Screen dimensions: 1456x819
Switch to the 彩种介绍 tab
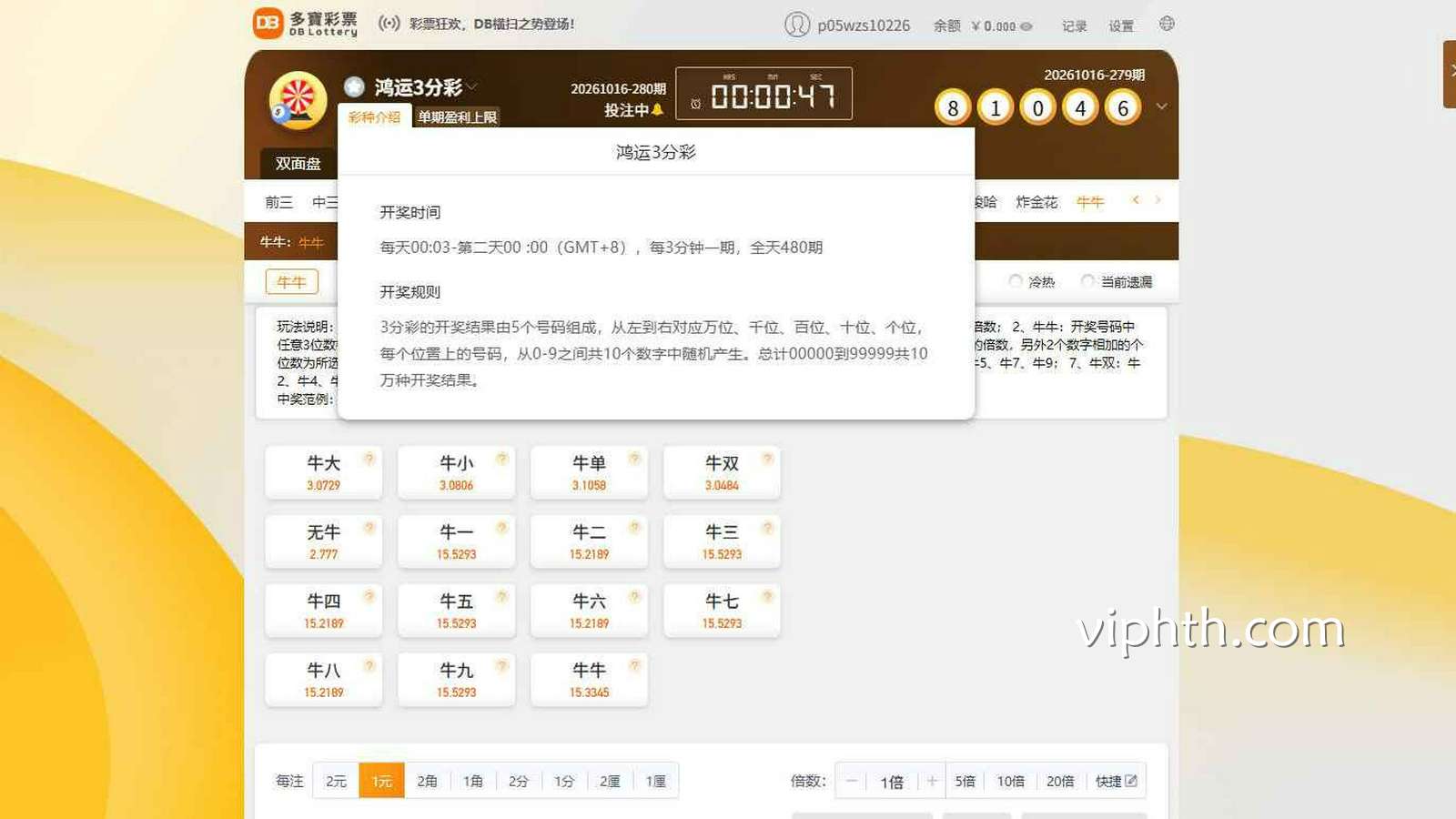(374, 116)
